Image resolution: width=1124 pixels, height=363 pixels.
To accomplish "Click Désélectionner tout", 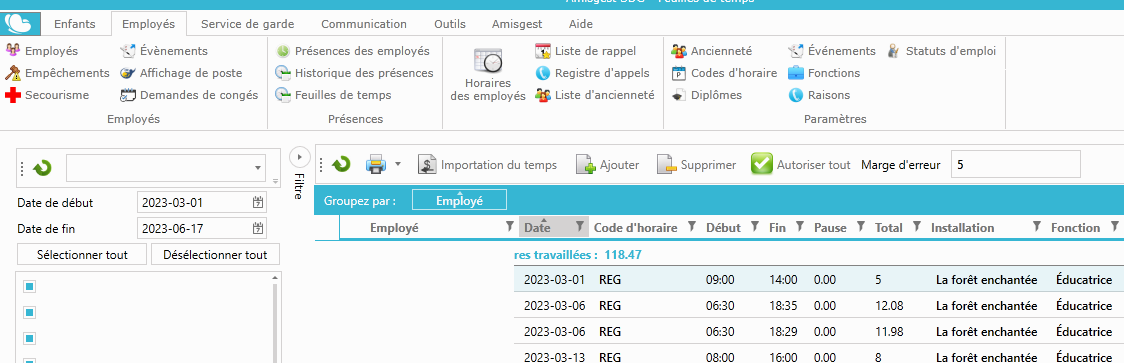I will pyautogui.click(x=215, y=255).
